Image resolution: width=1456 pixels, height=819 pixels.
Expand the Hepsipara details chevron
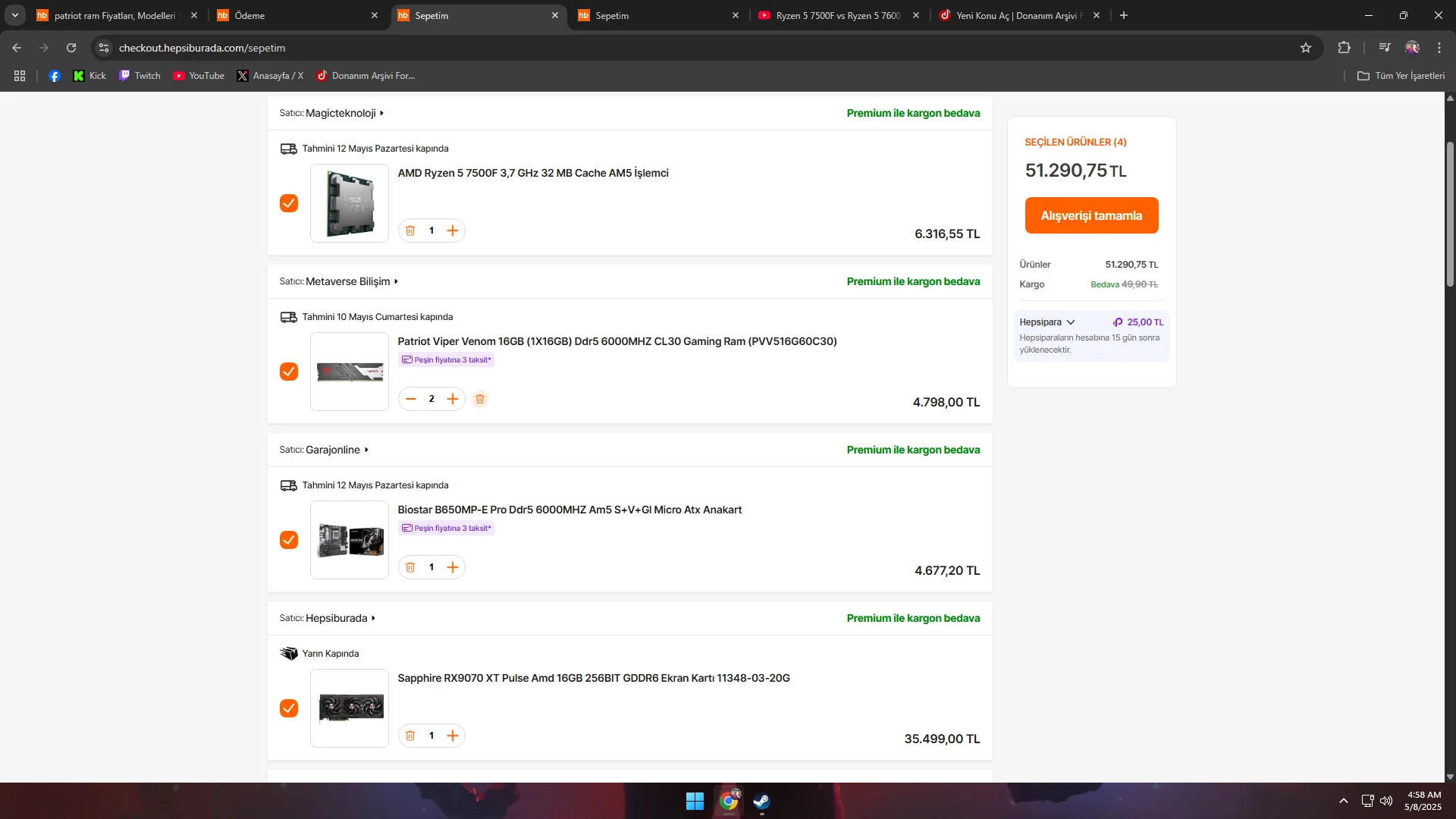coord(1071,322)
